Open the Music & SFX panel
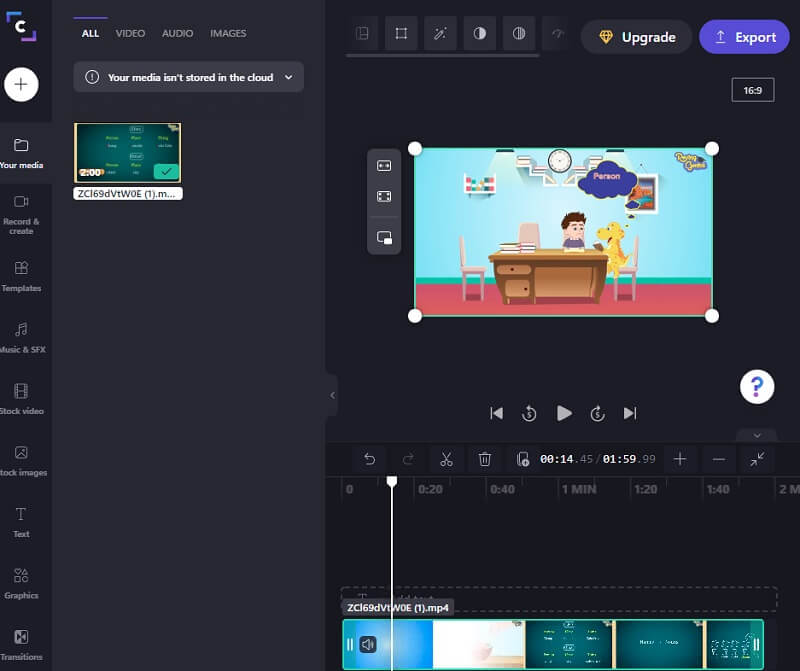 [21, 335]
